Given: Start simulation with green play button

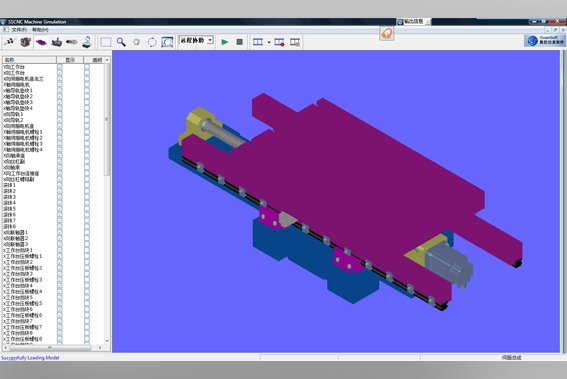Looking at the screenshot, I should point(225,42).
